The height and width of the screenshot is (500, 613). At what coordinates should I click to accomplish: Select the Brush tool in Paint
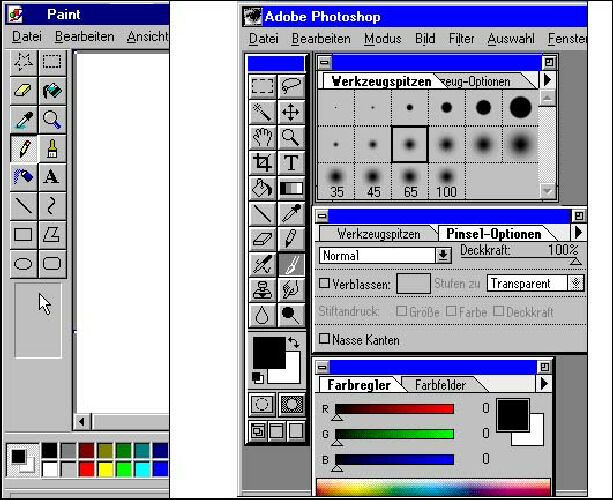tap(52, 149)
